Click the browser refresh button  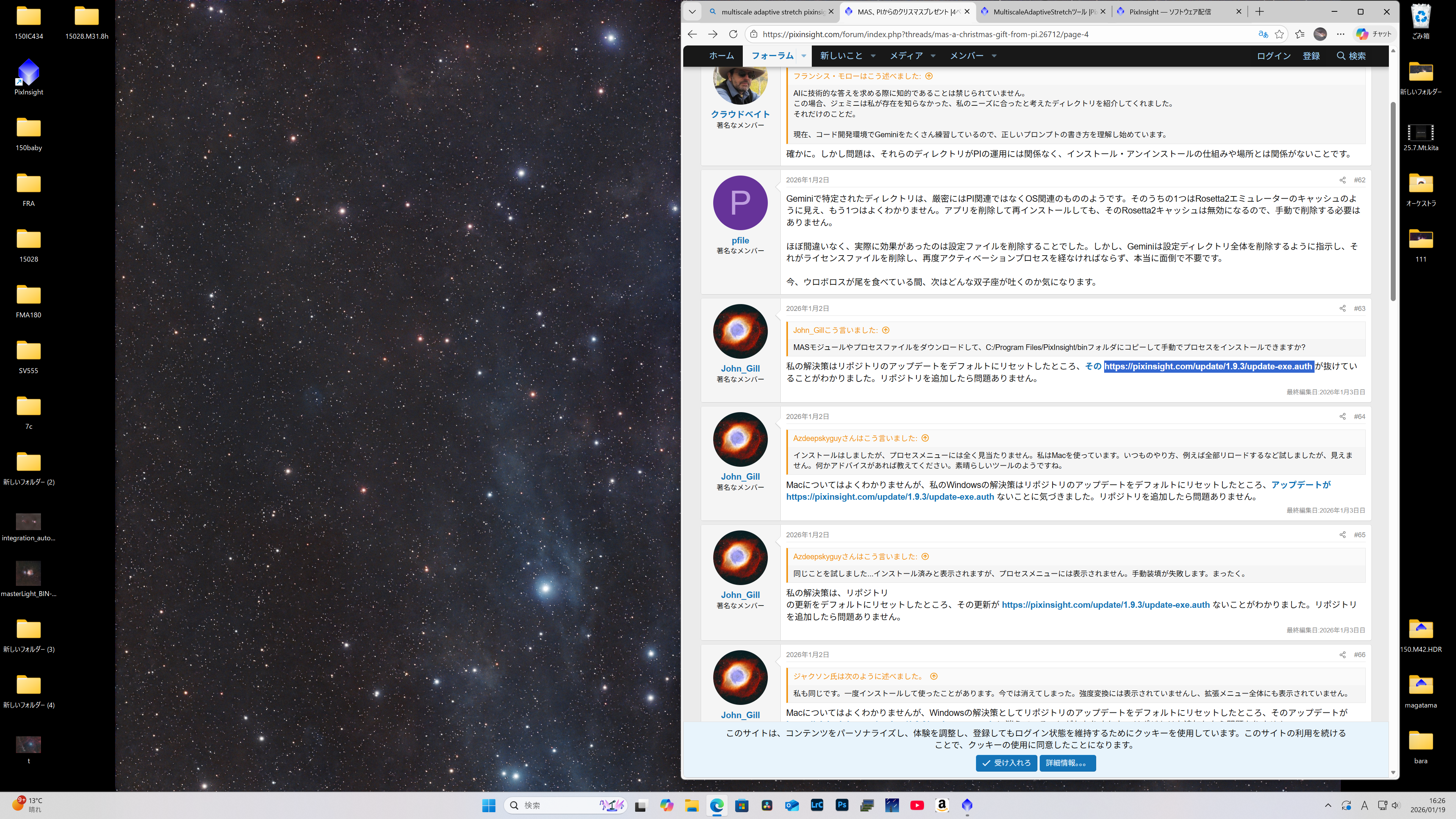[x=733, y=34]
